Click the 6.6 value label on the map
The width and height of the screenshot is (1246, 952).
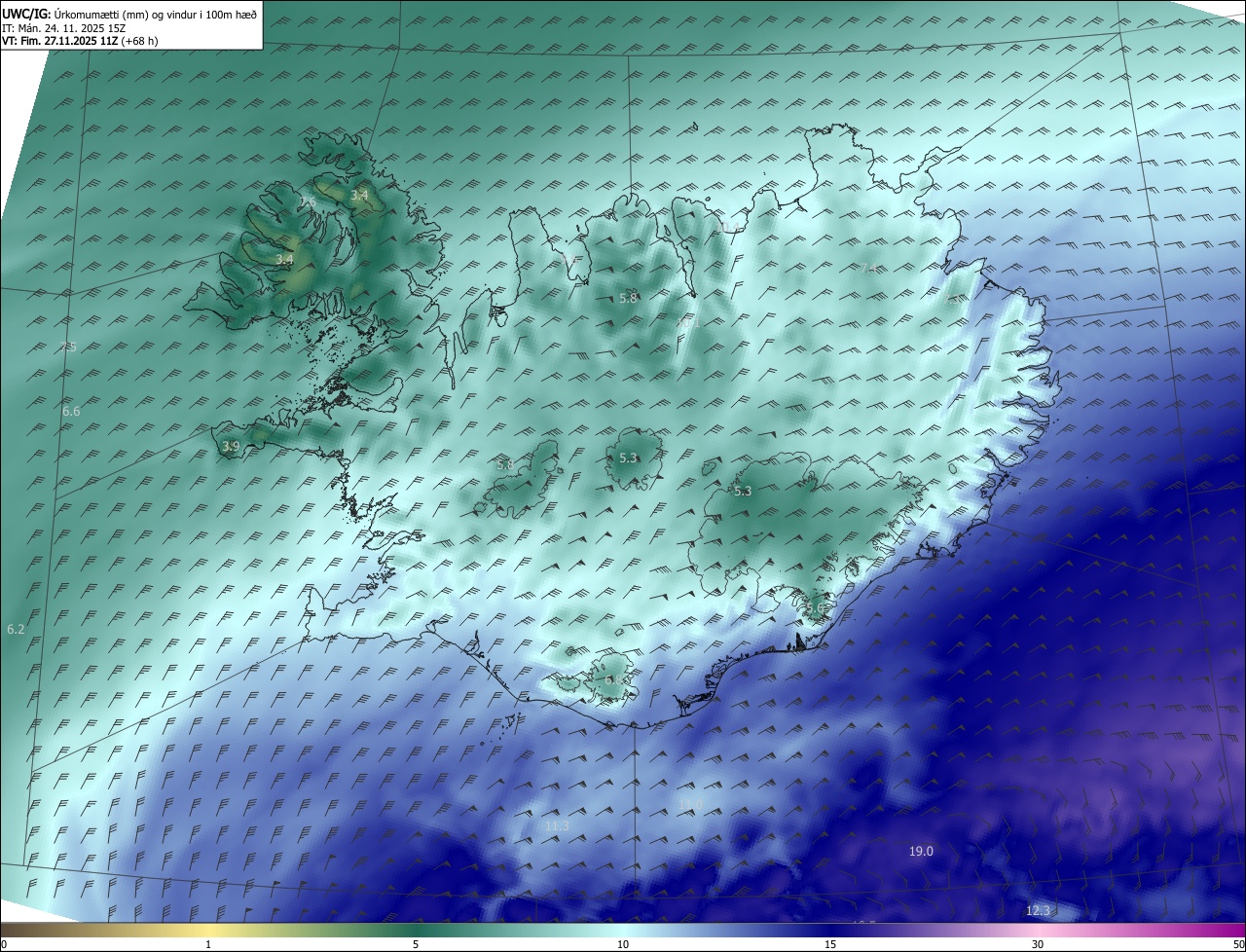click(x=71, y=412)
